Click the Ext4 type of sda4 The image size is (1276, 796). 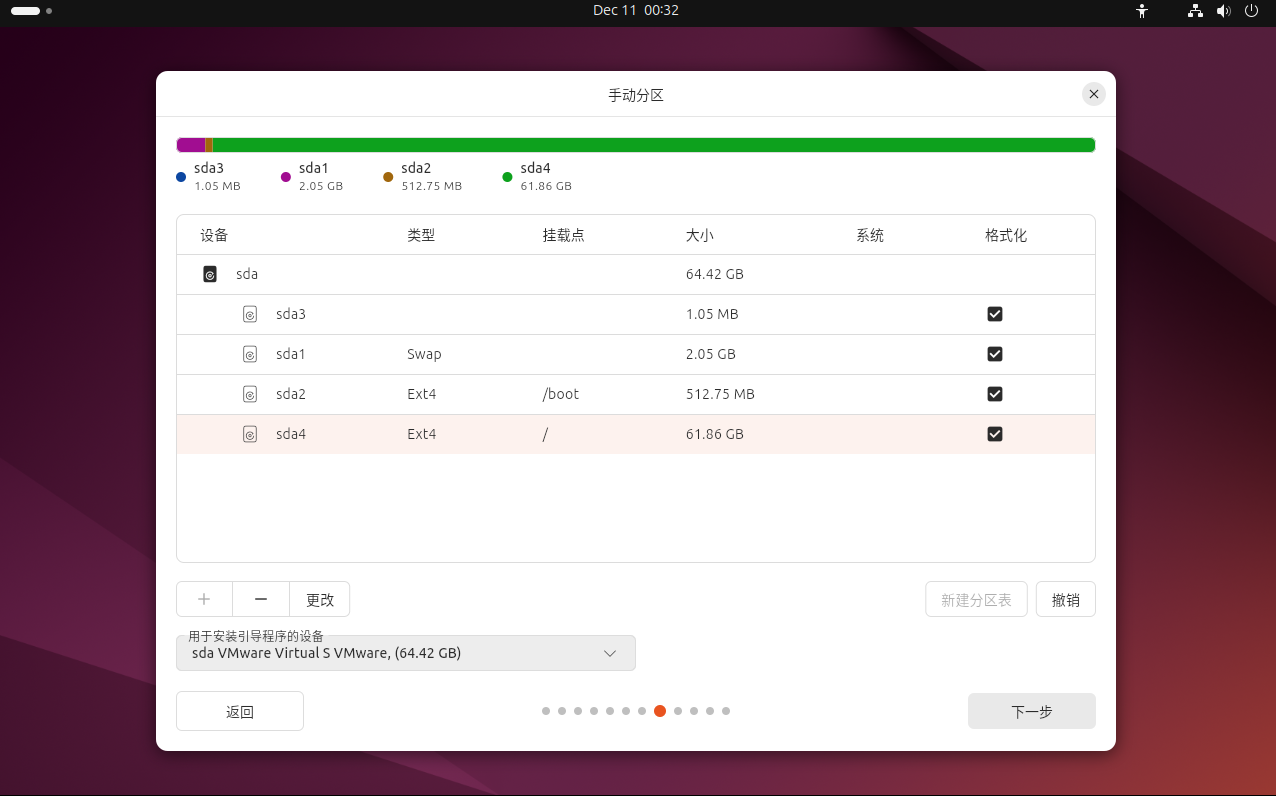tap(422, 434)
